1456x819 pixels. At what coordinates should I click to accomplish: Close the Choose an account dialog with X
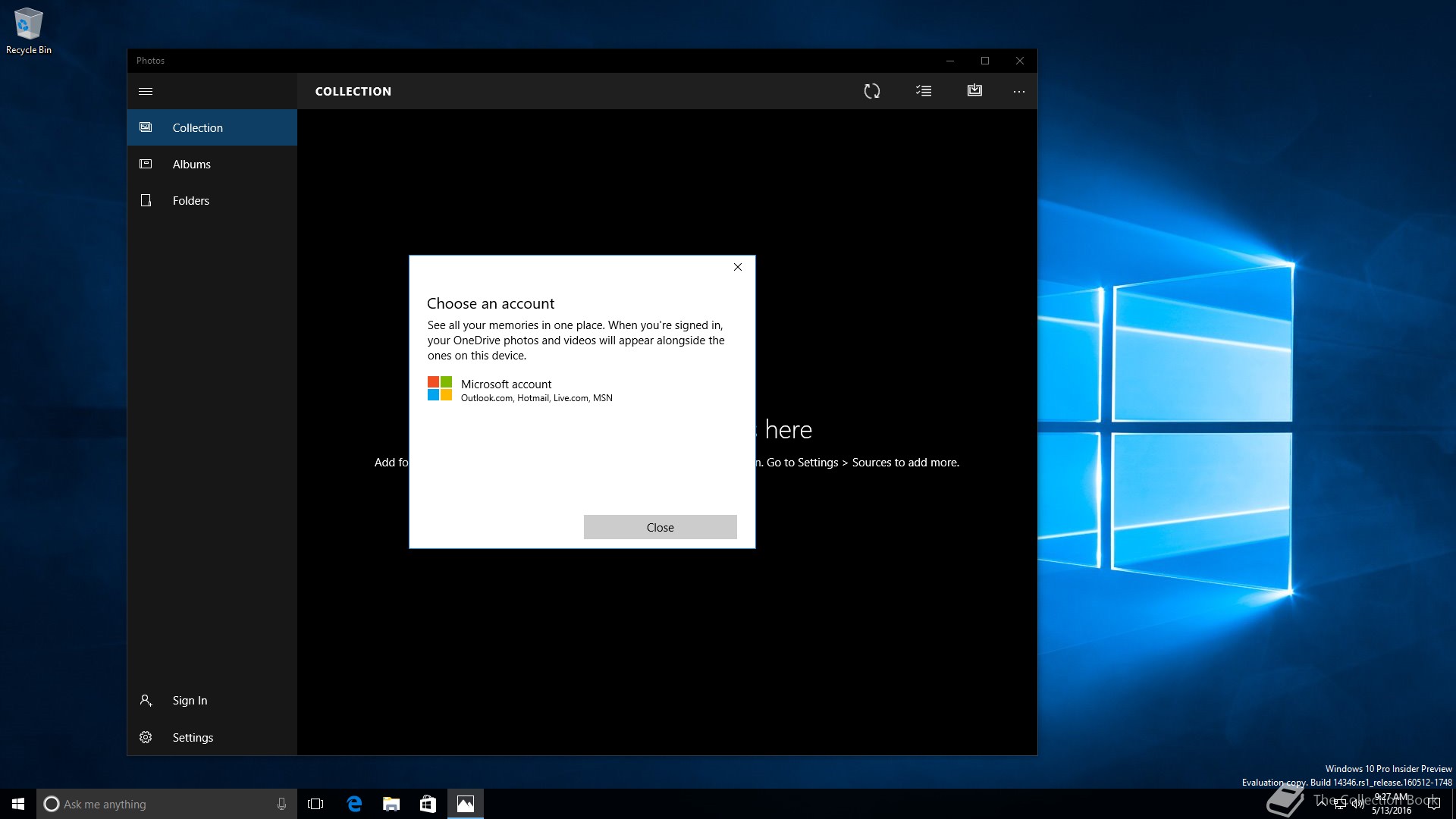[738, 267]
